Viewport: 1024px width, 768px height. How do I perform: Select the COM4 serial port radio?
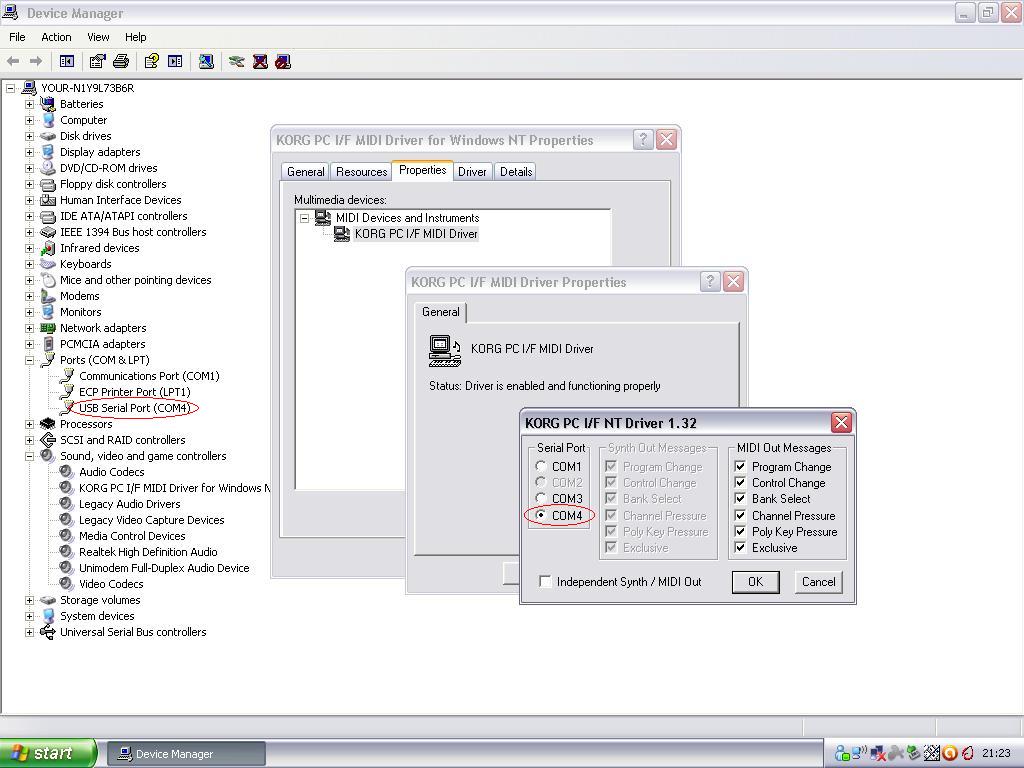click(541, 515)
